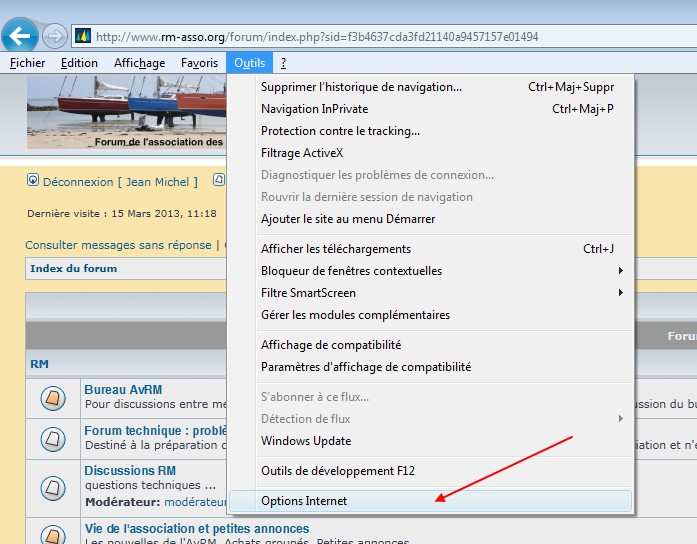697x544 pixels.
Task: Click the site favicon in address bar
Action: [x=83, y=36]
